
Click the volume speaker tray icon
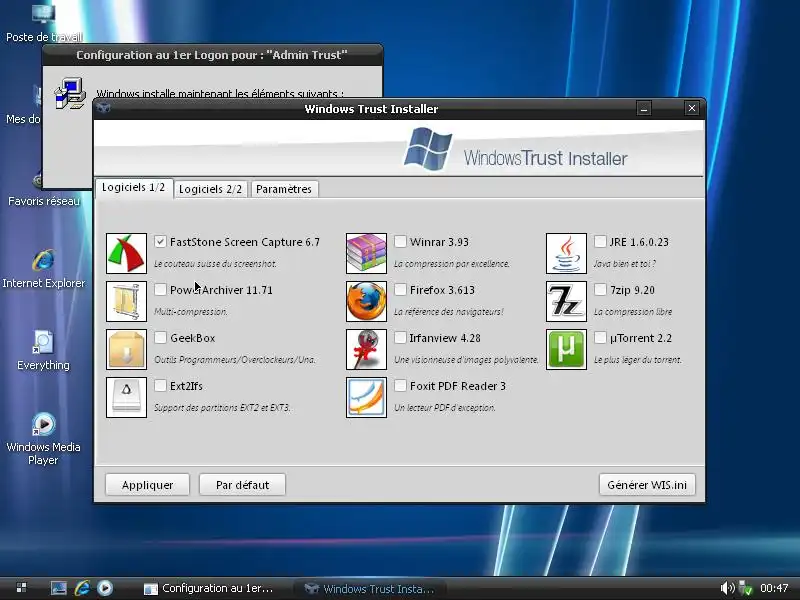pos(727,588)
